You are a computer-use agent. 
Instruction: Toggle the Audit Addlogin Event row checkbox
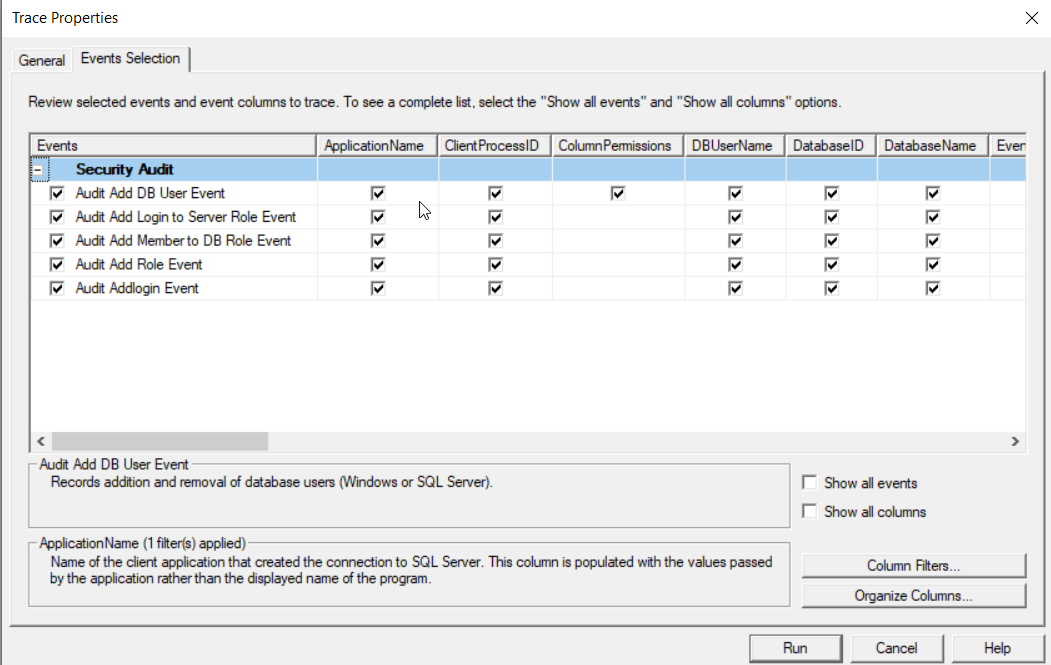click(57, 288)
